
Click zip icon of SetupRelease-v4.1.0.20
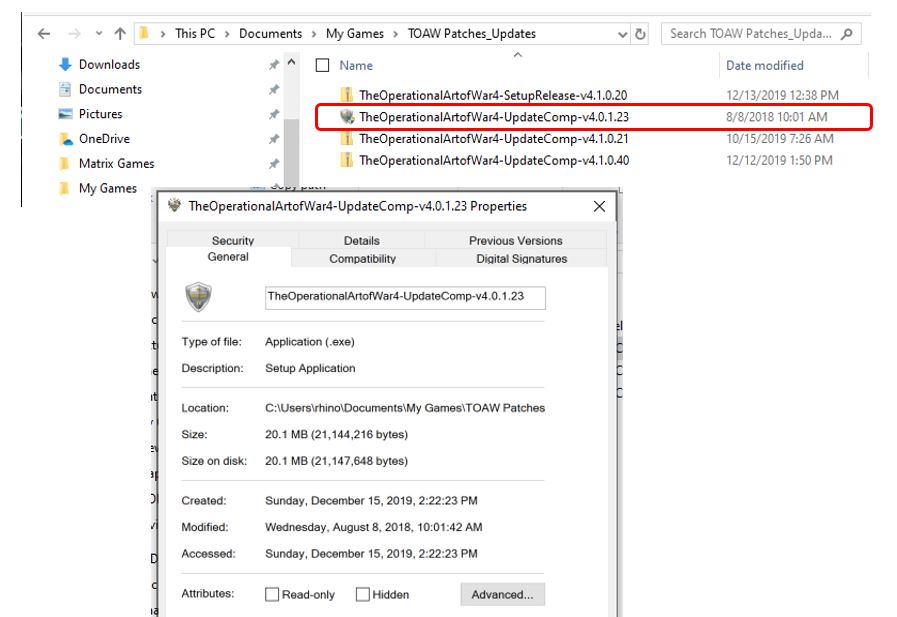click(x=346, y=94)
